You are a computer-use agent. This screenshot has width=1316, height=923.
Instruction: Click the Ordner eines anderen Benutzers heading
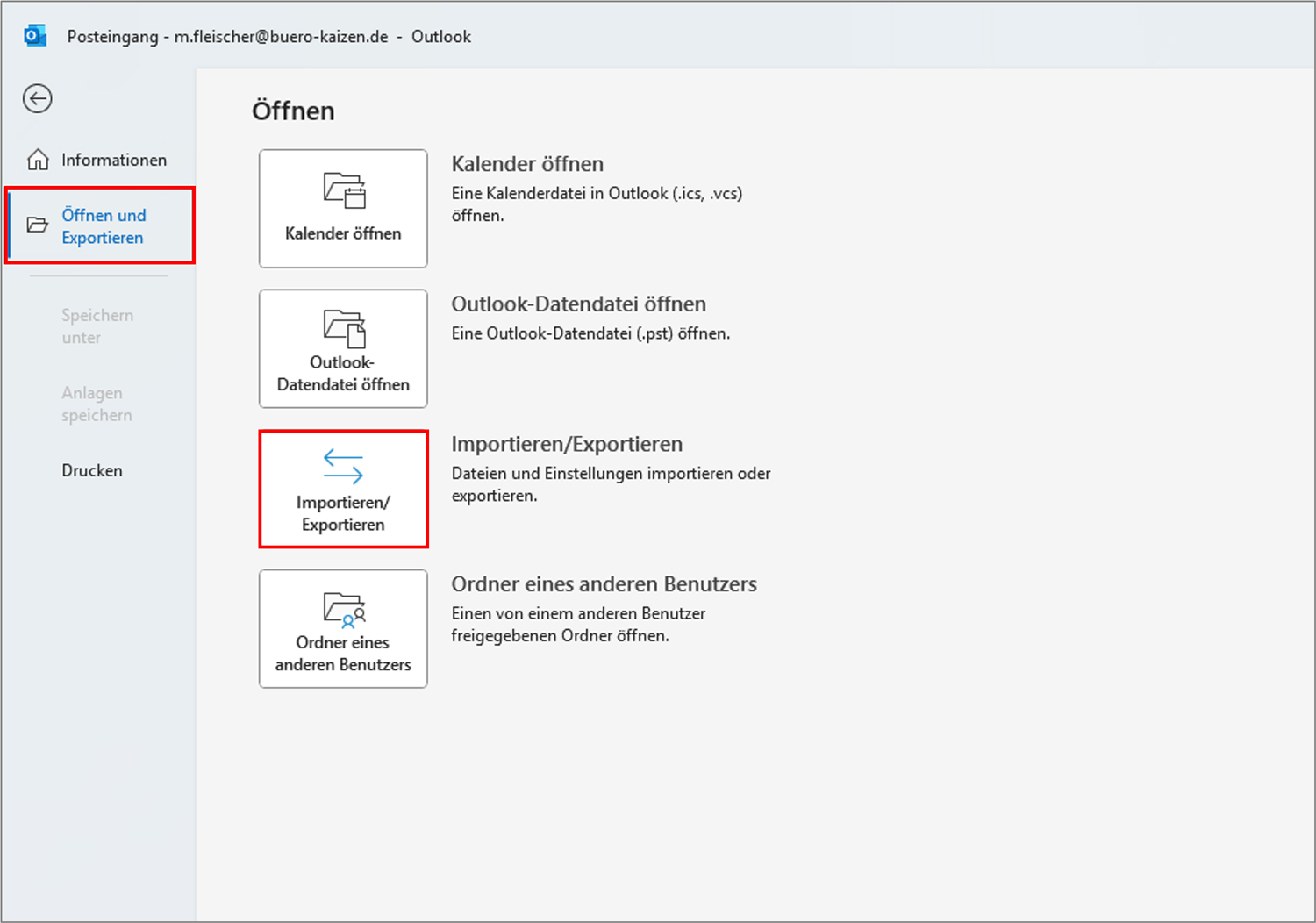pyautogui.click(x=604, y=584)
